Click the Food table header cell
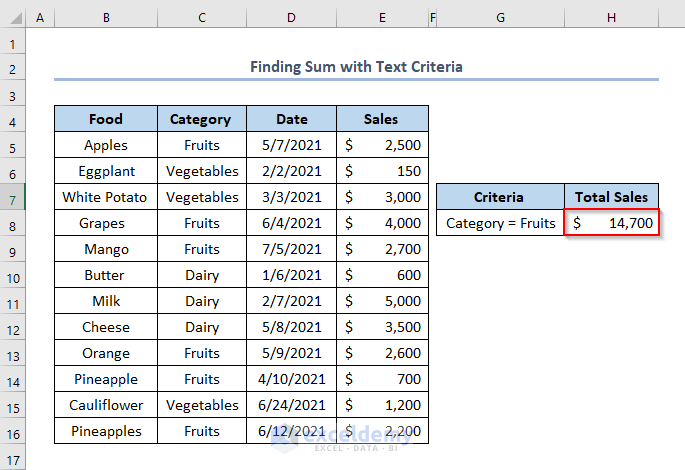Image resolution: width=685 pixels, height=470 pixels. click(x=105, y=119)
